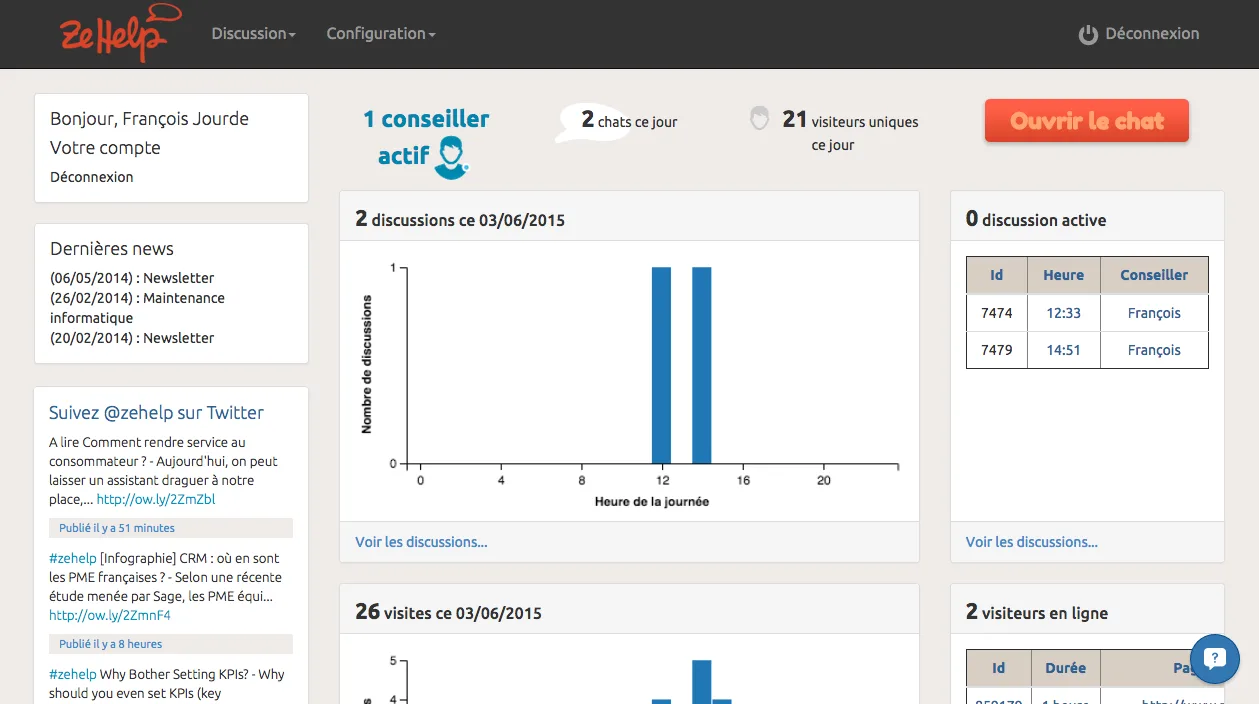Viewport: 1259px width, 704px height.
Task: Open the Discussion dropdown menu
Action: click(254, 34)
